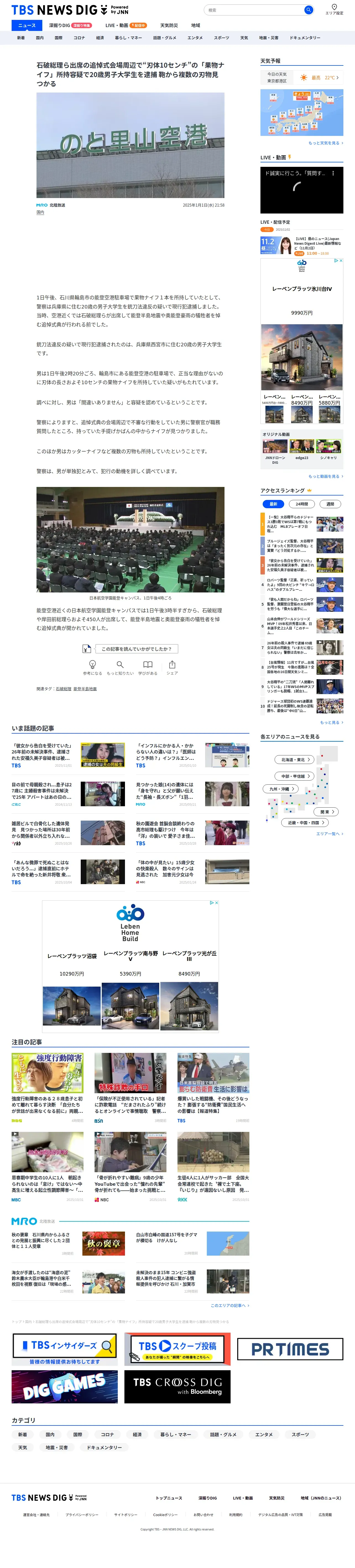Expand Tokyo weather forecast chevron showing 22°C
355x1568 pixels.
337,78
